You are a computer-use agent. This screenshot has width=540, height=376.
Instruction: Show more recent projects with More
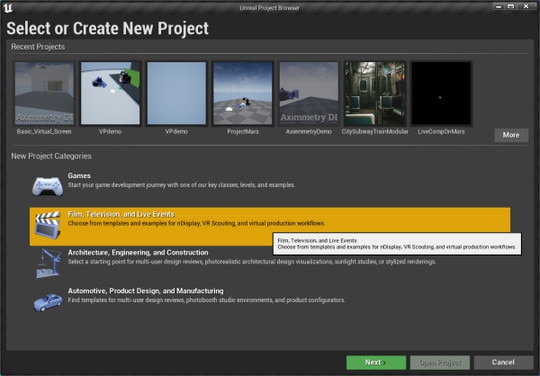511,135
